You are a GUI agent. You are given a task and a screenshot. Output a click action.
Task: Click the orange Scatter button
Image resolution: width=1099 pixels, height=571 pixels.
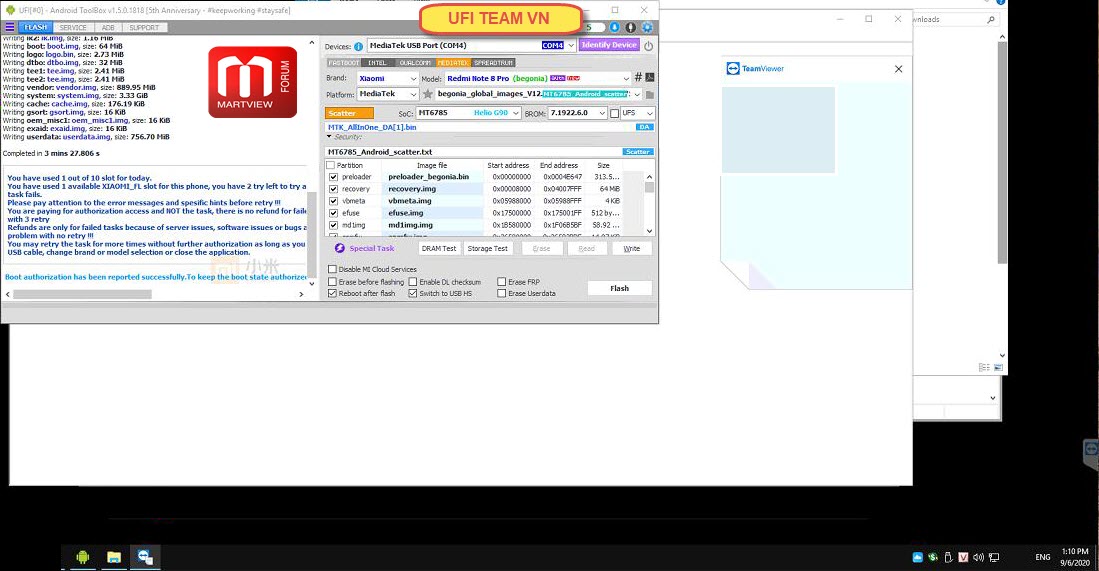click(x=349, y=113)
